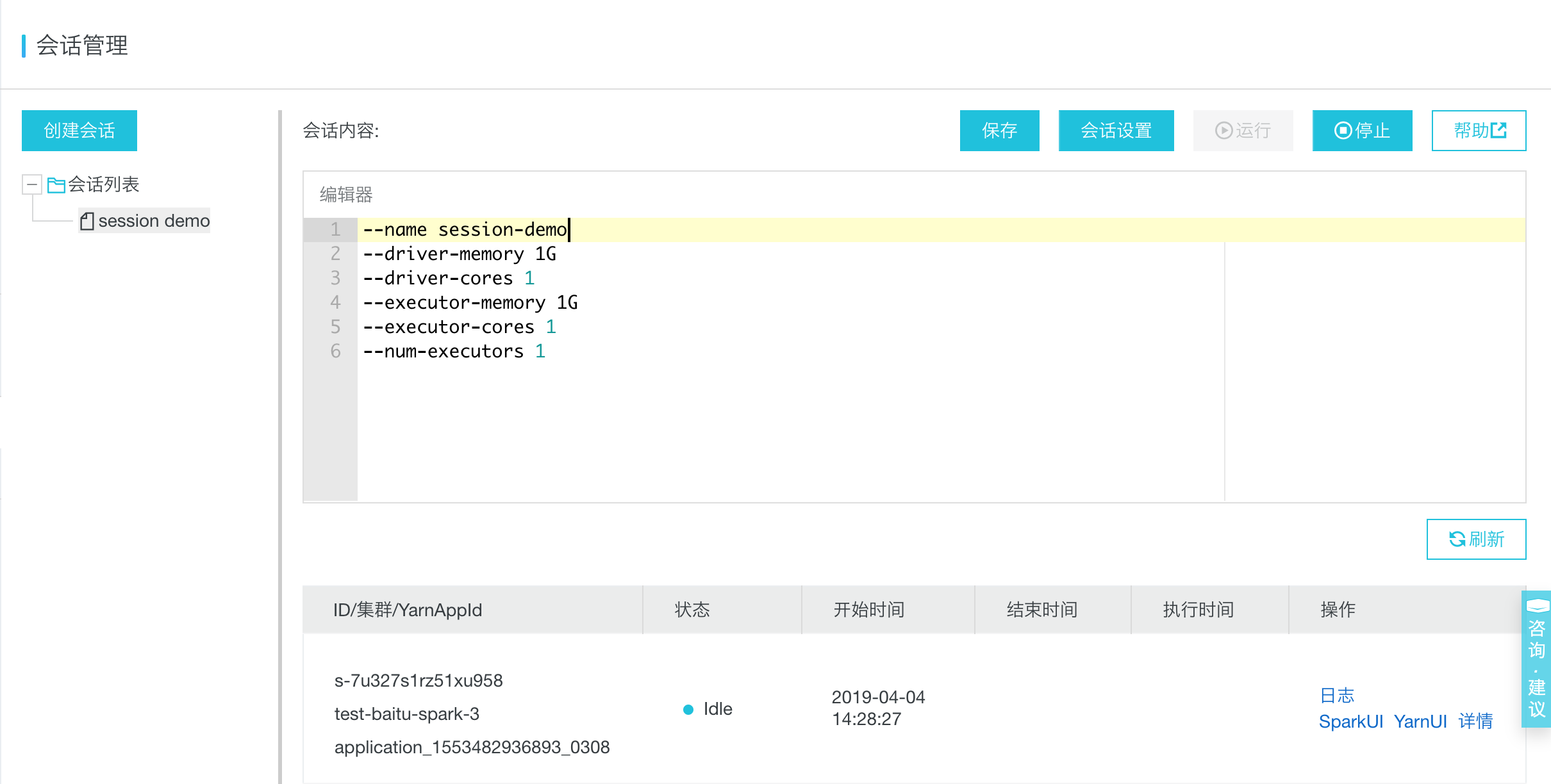Open the 帮助 help link
Viewport: 1551px width, 784px height.
coord(1479,131)
